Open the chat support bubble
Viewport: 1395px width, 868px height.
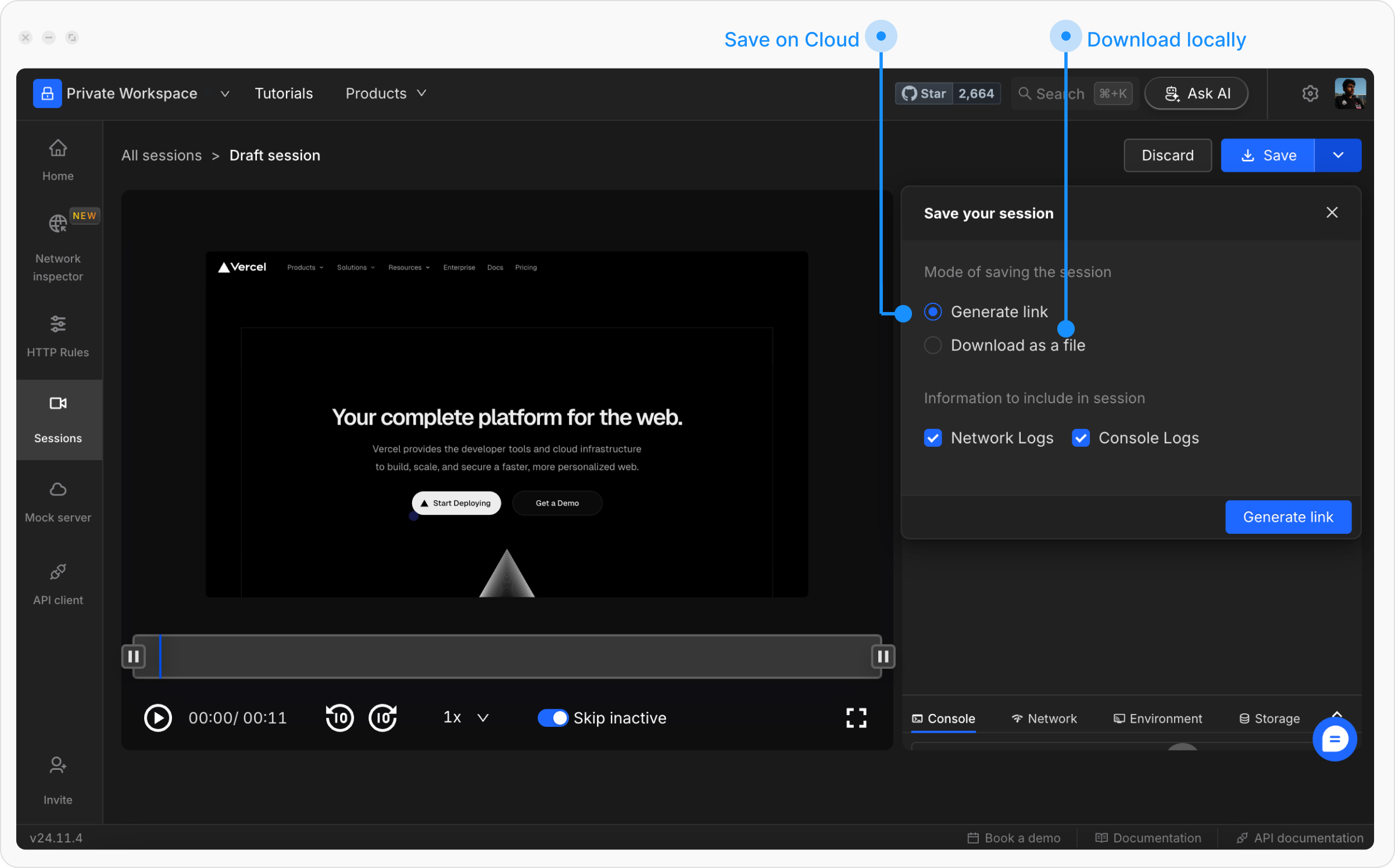pyautogui.click(x=1334, y=739)
